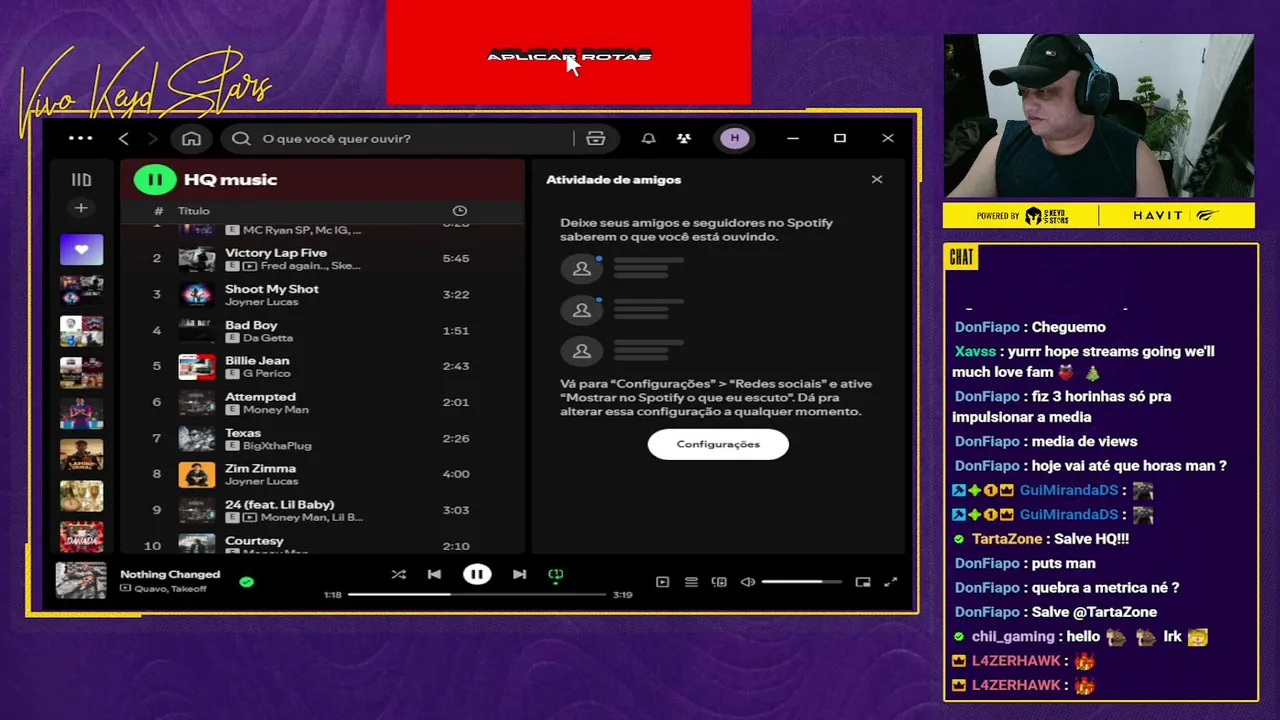Skip to the next track

(x=519, y=574)
